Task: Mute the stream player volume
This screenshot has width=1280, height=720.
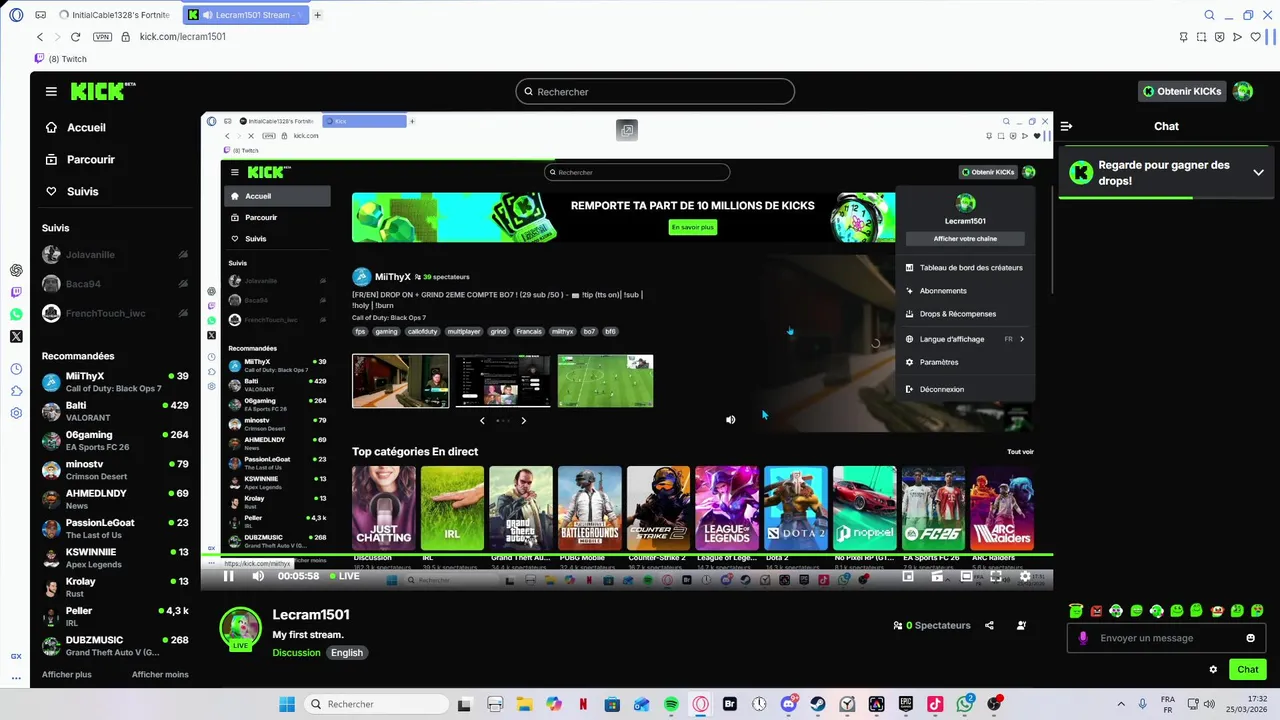Action: point(258,576)
